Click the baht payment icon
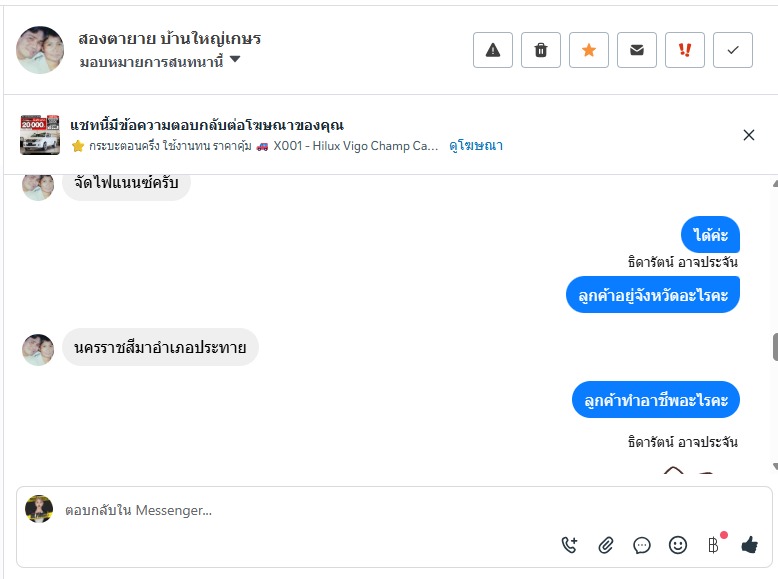Image resolution: width=778 pixels, height=579 pixels. point(713,545)
